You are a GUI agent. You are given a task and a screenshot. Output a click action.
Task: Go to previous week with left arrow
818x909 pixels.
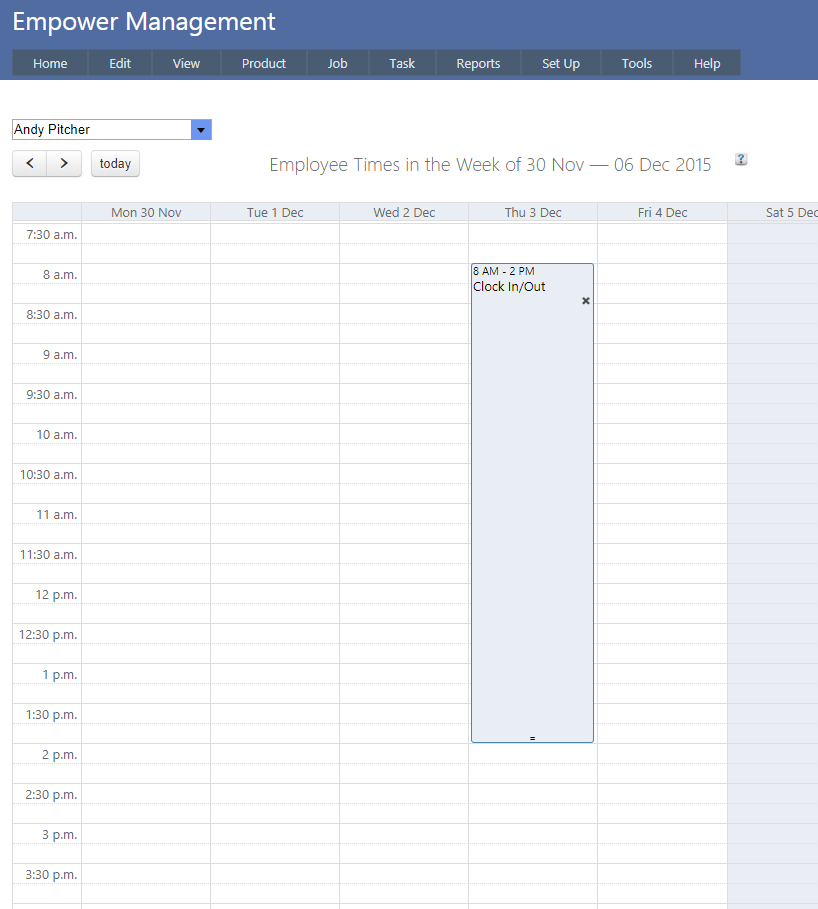[x=30, y=163]
